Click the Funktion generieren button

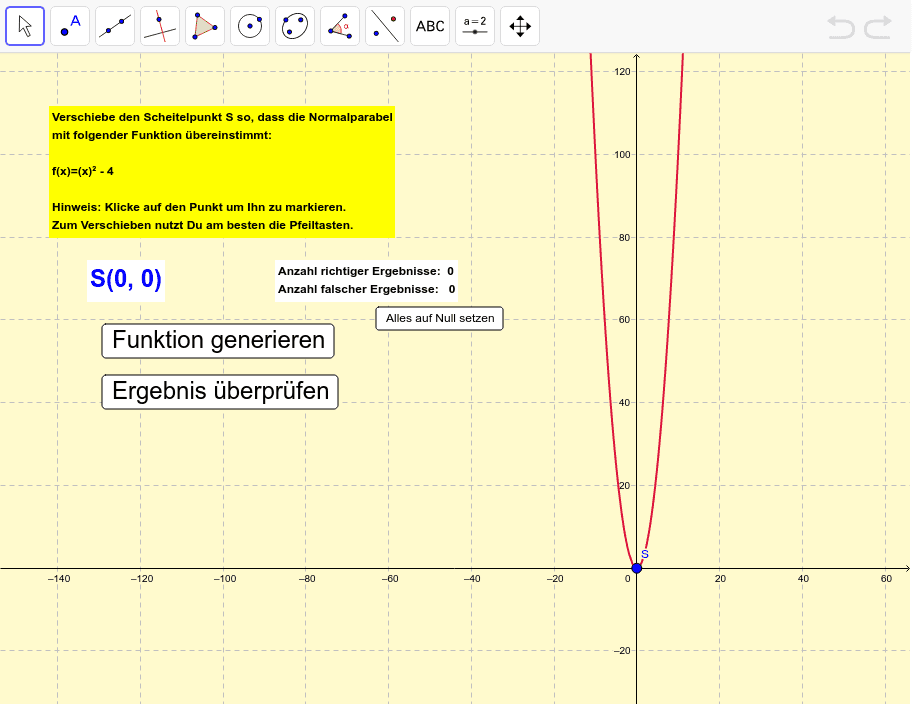218,341
